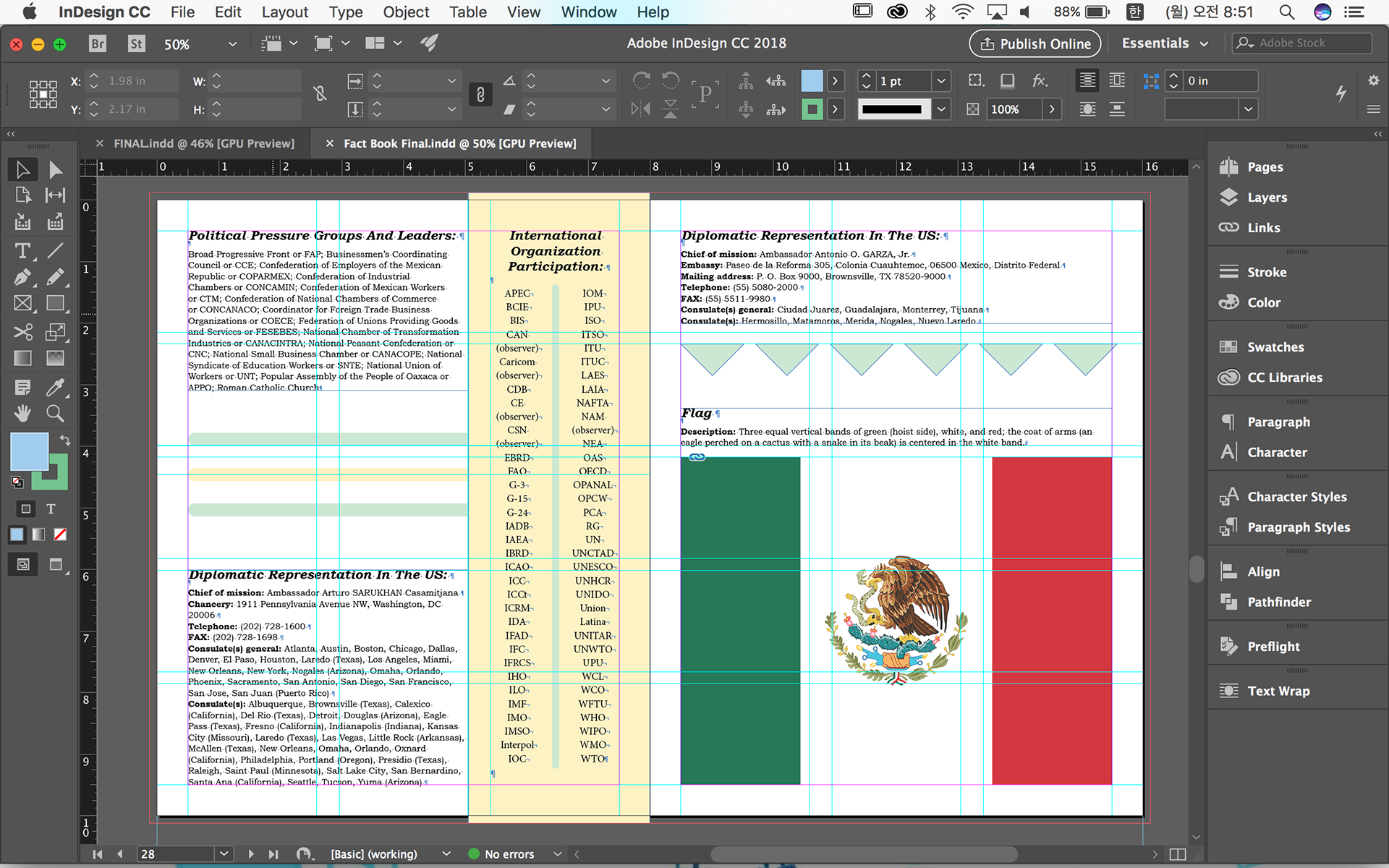The height and width of the screenshot is (868, 1389).
Task: Toggle constrain proportions link for width/height
Action: coord(320,94)
